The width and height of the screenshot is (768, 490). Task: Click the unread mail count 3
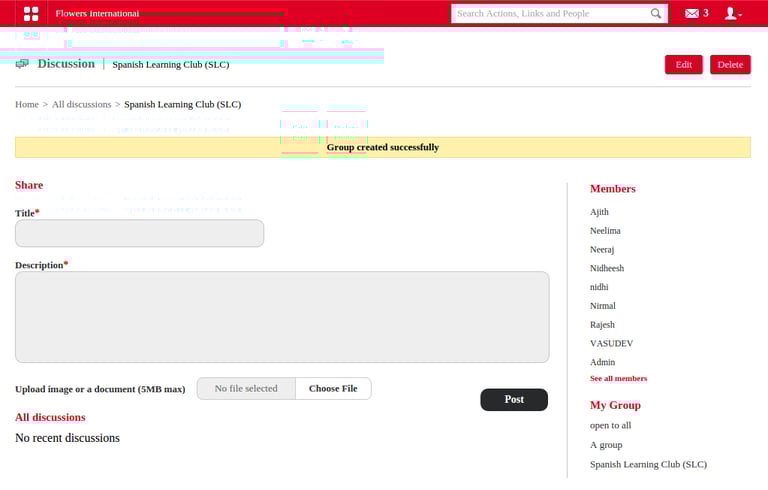pyautogui.click(x=706, y=13)
